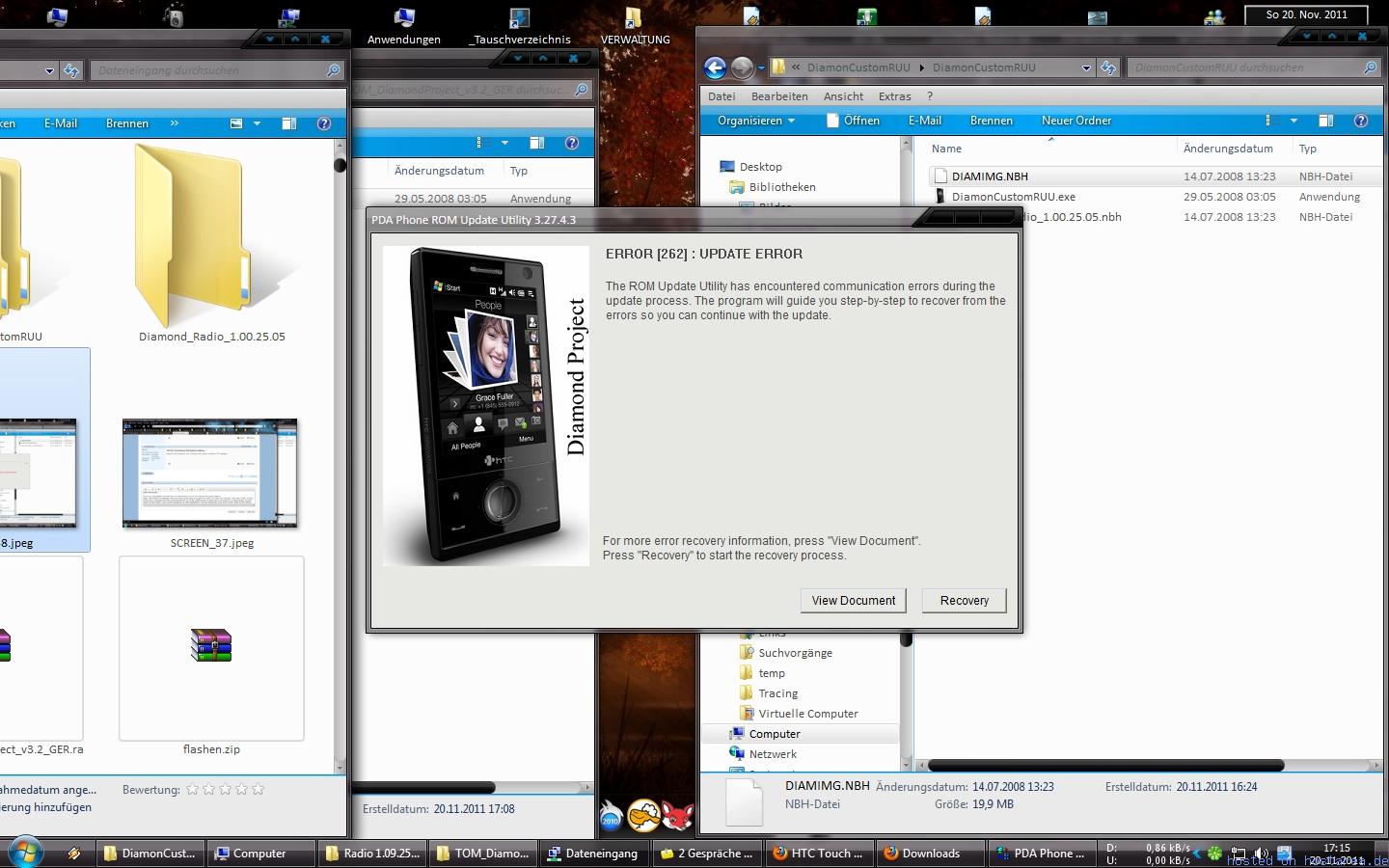Open the Anwendungen desktop shortcut
This screenshot has height=868, width=1389.
coord(404,26)
